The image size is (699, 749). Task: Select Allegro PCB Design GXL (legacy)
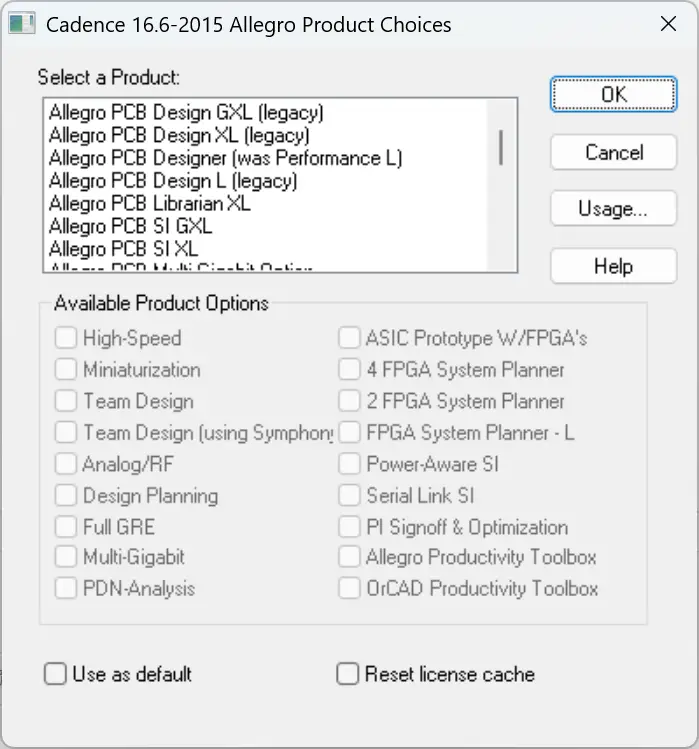click(x=186, y=112)
